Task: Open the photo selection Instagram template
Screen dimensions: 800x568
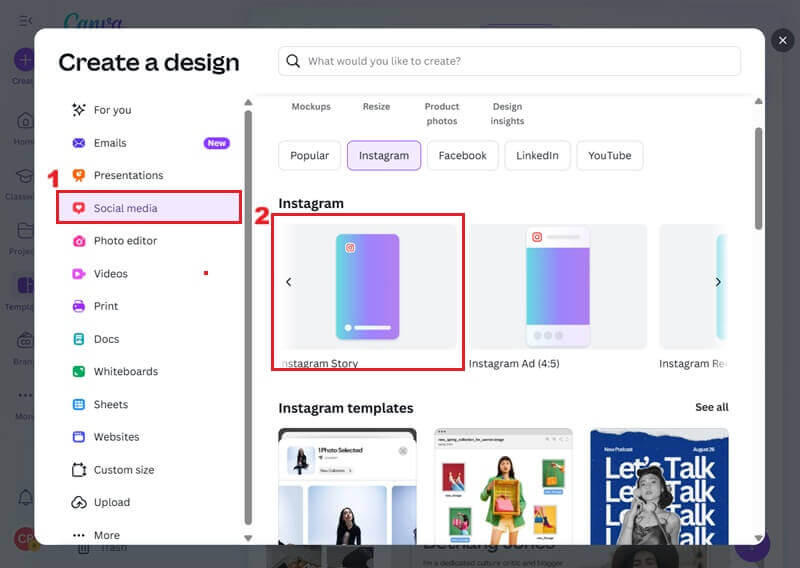Action: click(x=347, y=487)
